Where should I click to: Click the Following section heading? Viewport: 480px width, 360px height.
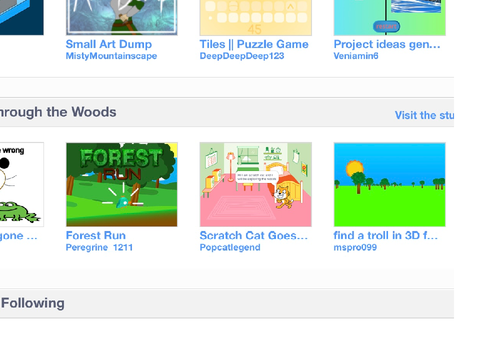(33, 304)
